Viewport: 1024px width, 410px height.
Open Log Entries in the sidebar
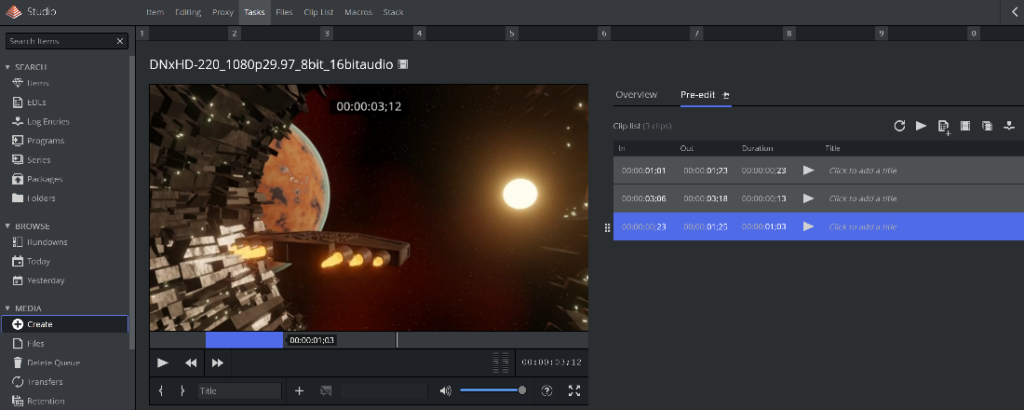[48, 121]
